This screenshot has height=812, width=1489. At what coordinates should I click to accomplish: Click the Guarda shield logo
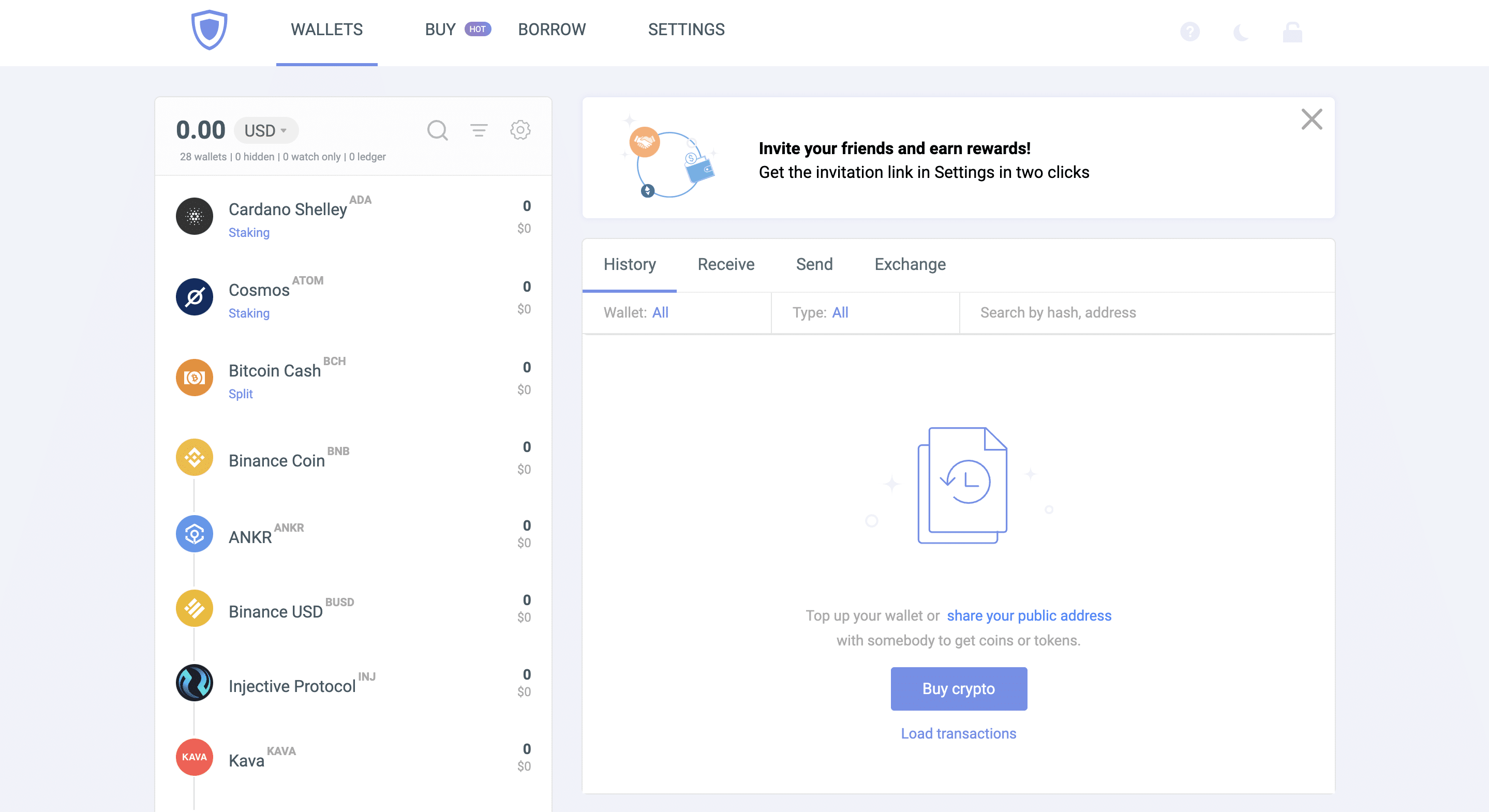click(209, 29)
